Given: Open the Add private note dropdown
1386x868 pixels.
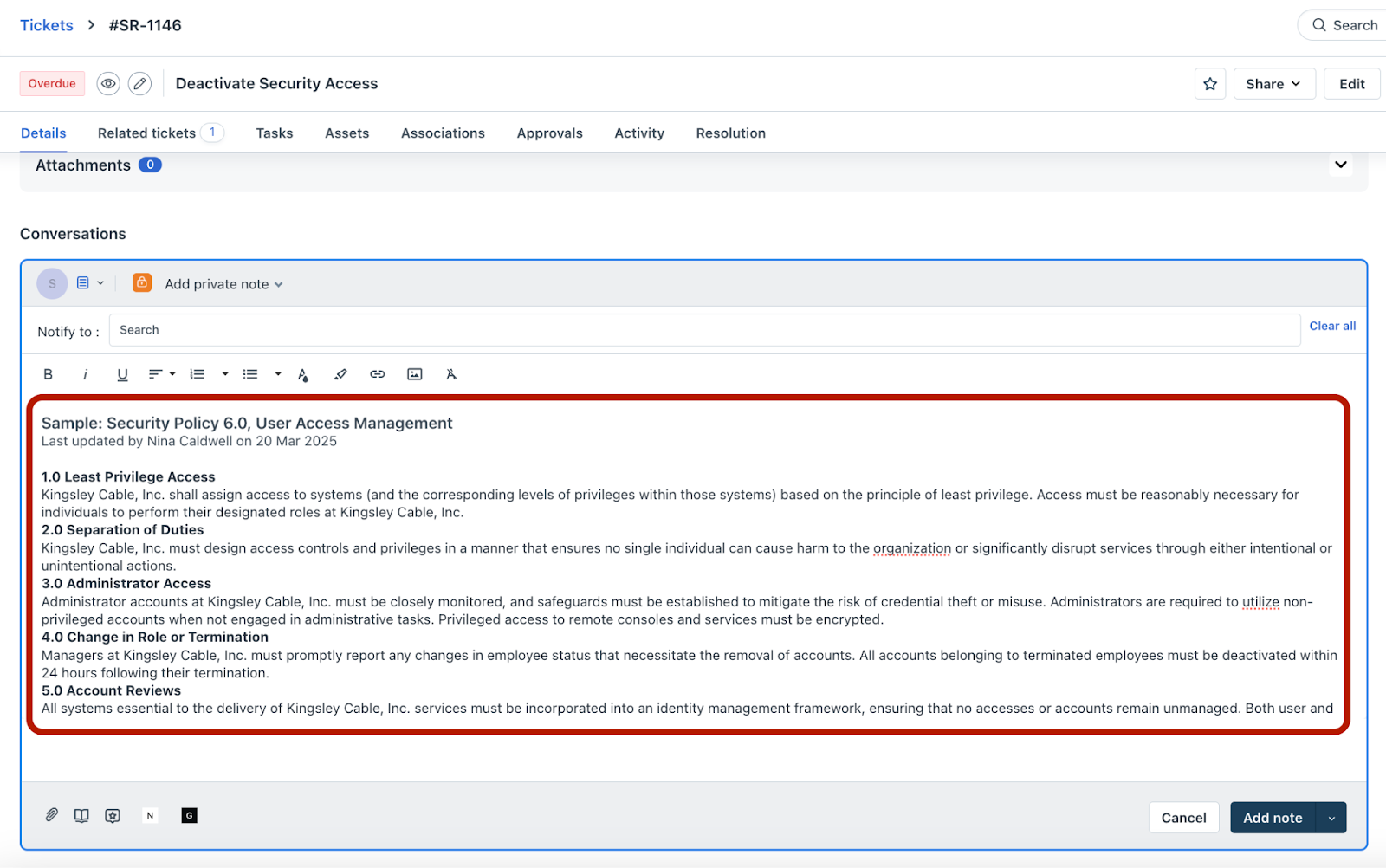Looking at the screenshot, I should [223, 284].
